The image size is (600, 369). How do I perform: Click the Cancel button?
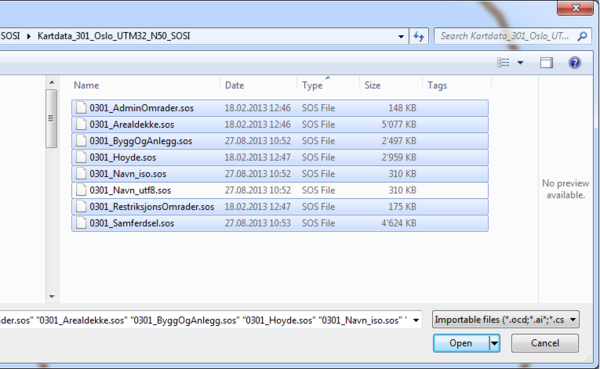pos(545,343)
